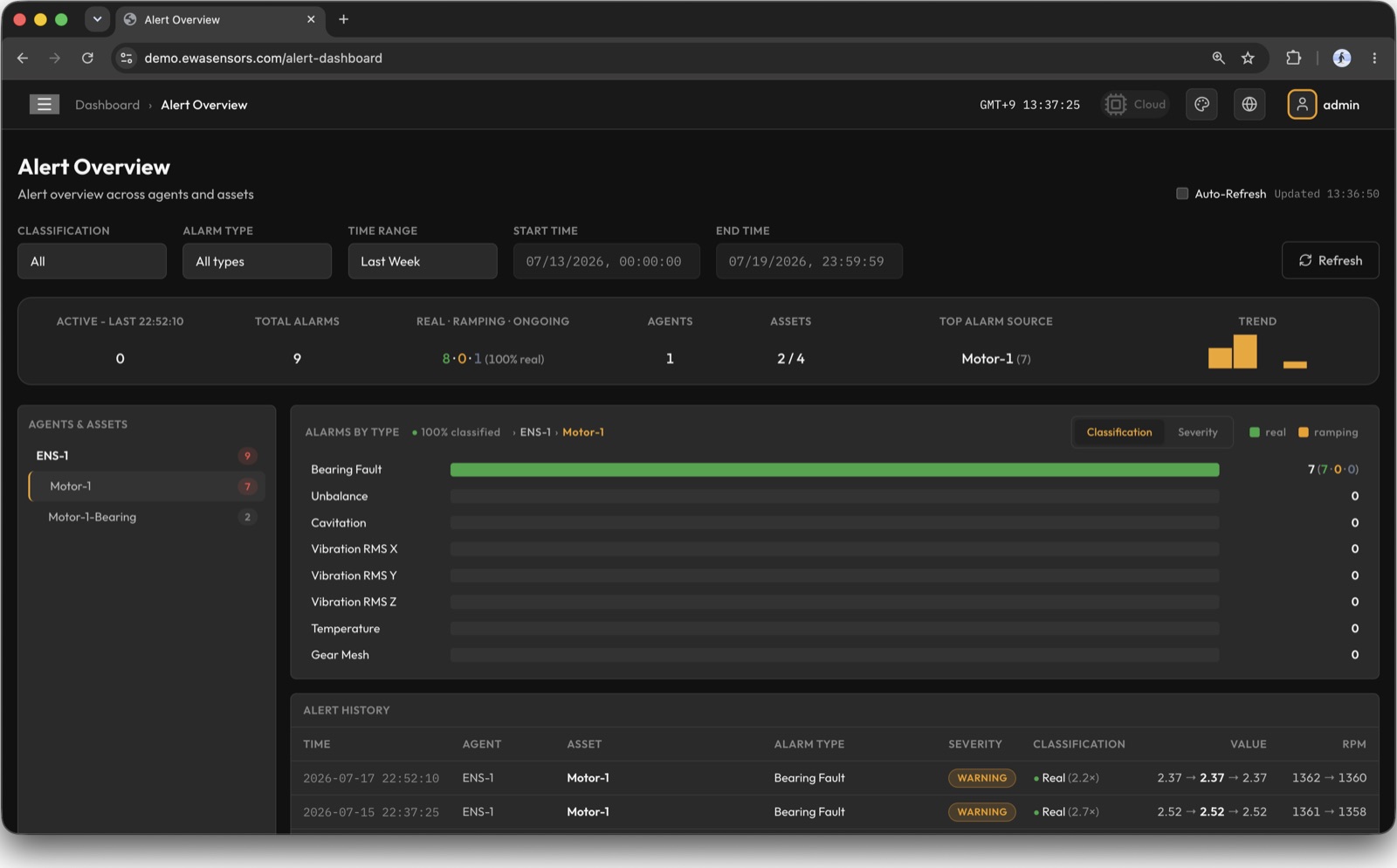Image resolution: width=1397 pixels, height=868 pixels.
Task: Open the hamburger sidebar menu
Action: pyautogui.click(x=45, y=105)
